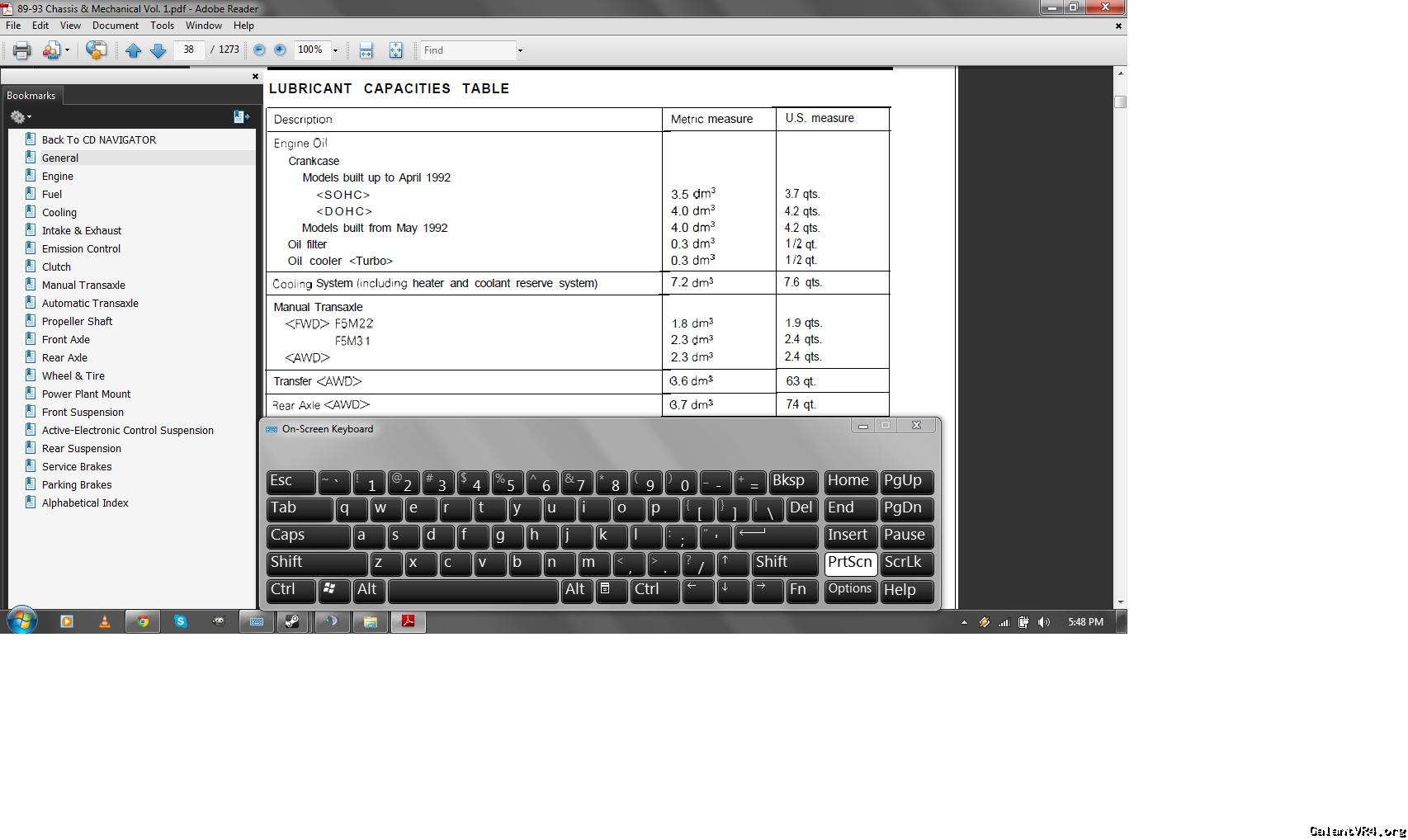This screenshot has width=1408, height=840.
Task: Open the Document menu
Action: coord(115,26)
